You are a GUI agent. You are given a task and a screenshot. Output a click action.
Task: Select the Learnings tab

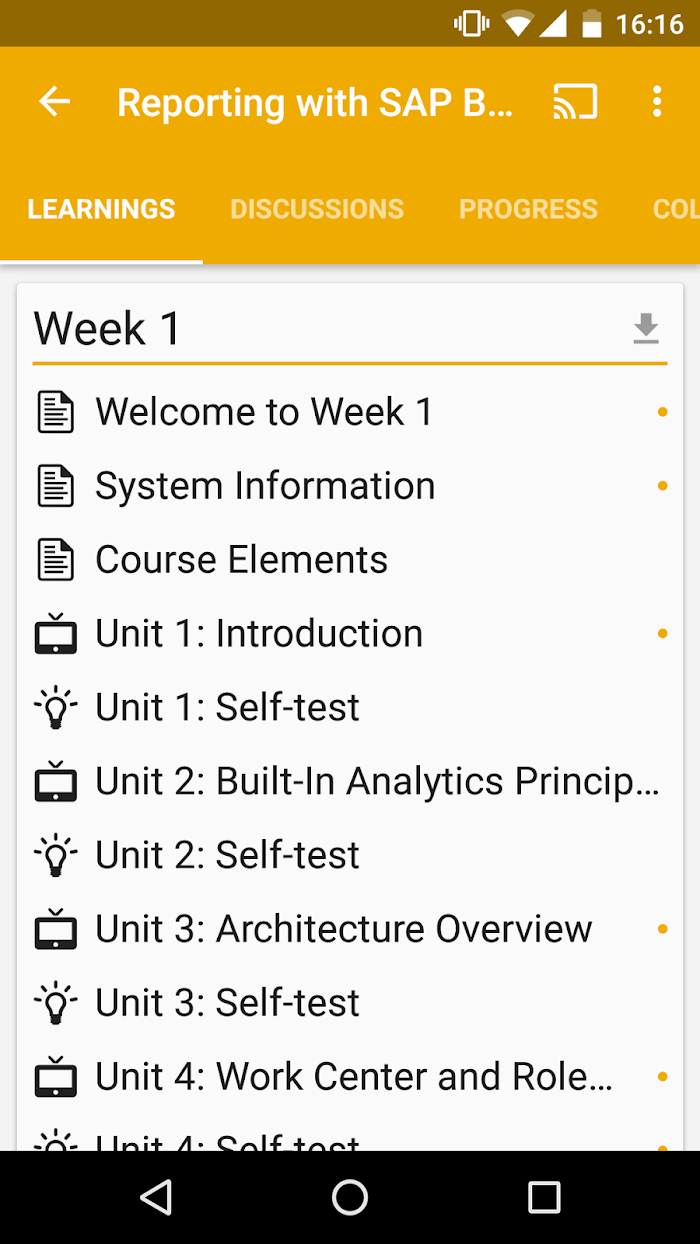pyautogui.click(x=101, y=209)
